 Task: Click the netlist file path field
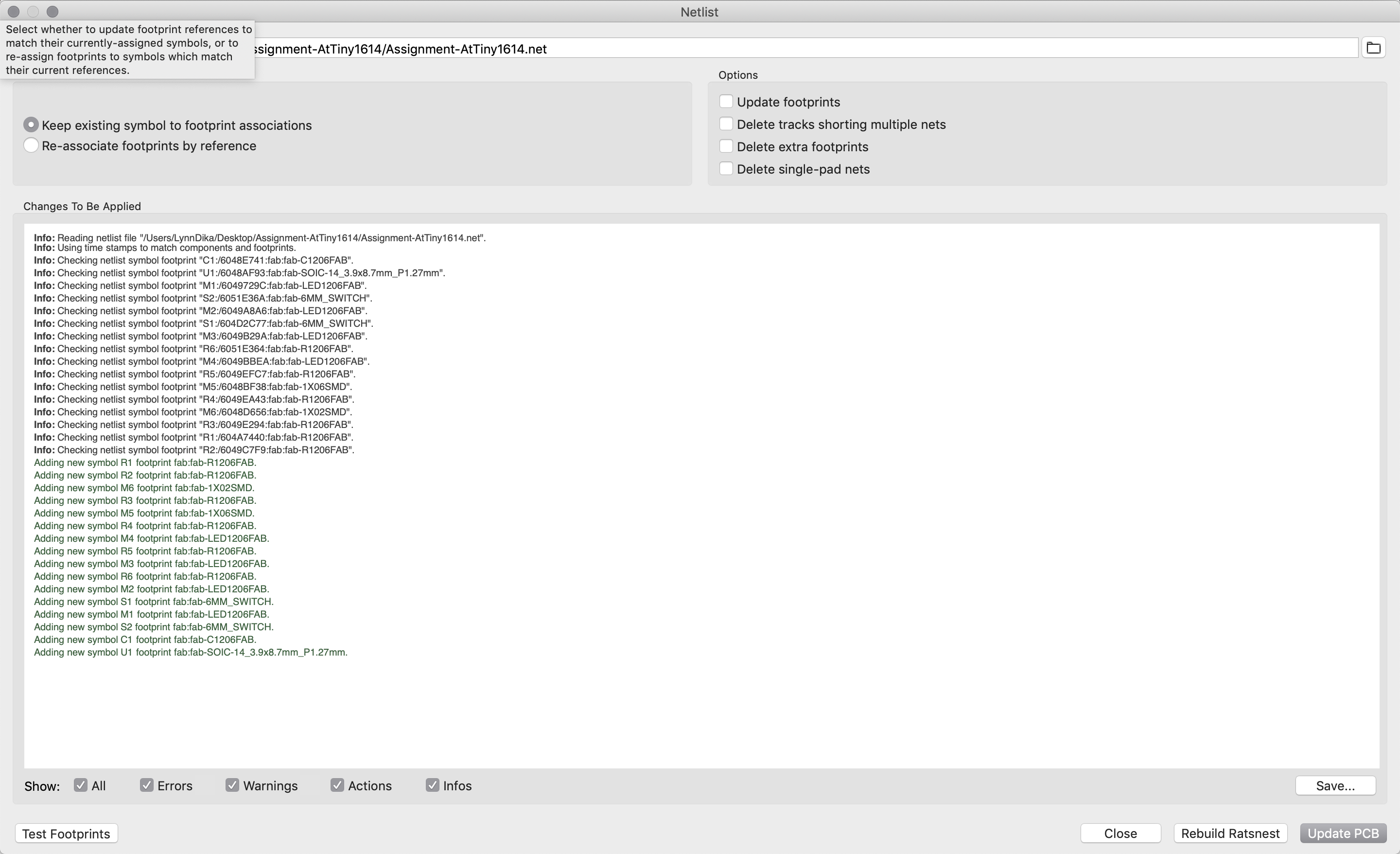(x=805, y=48)
